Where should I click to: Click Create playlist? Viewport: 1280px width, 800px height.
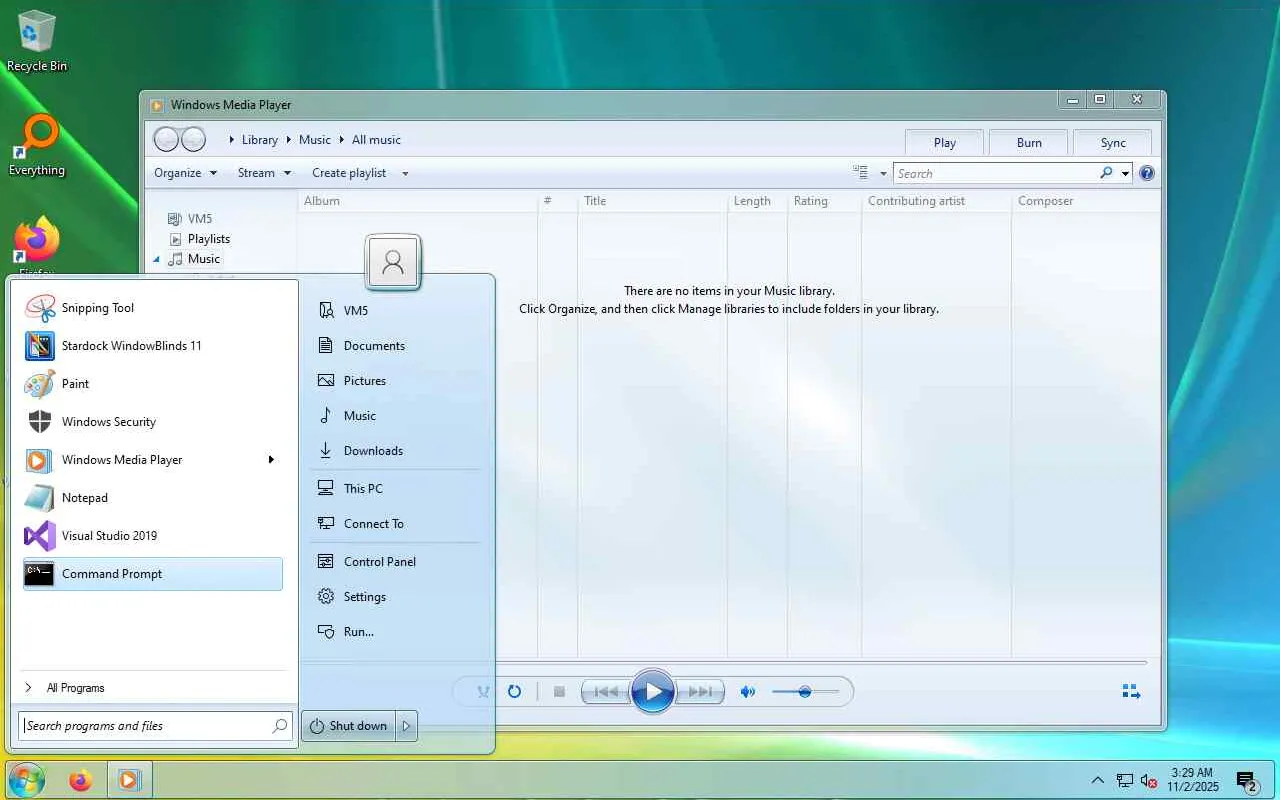pos(349,173)
